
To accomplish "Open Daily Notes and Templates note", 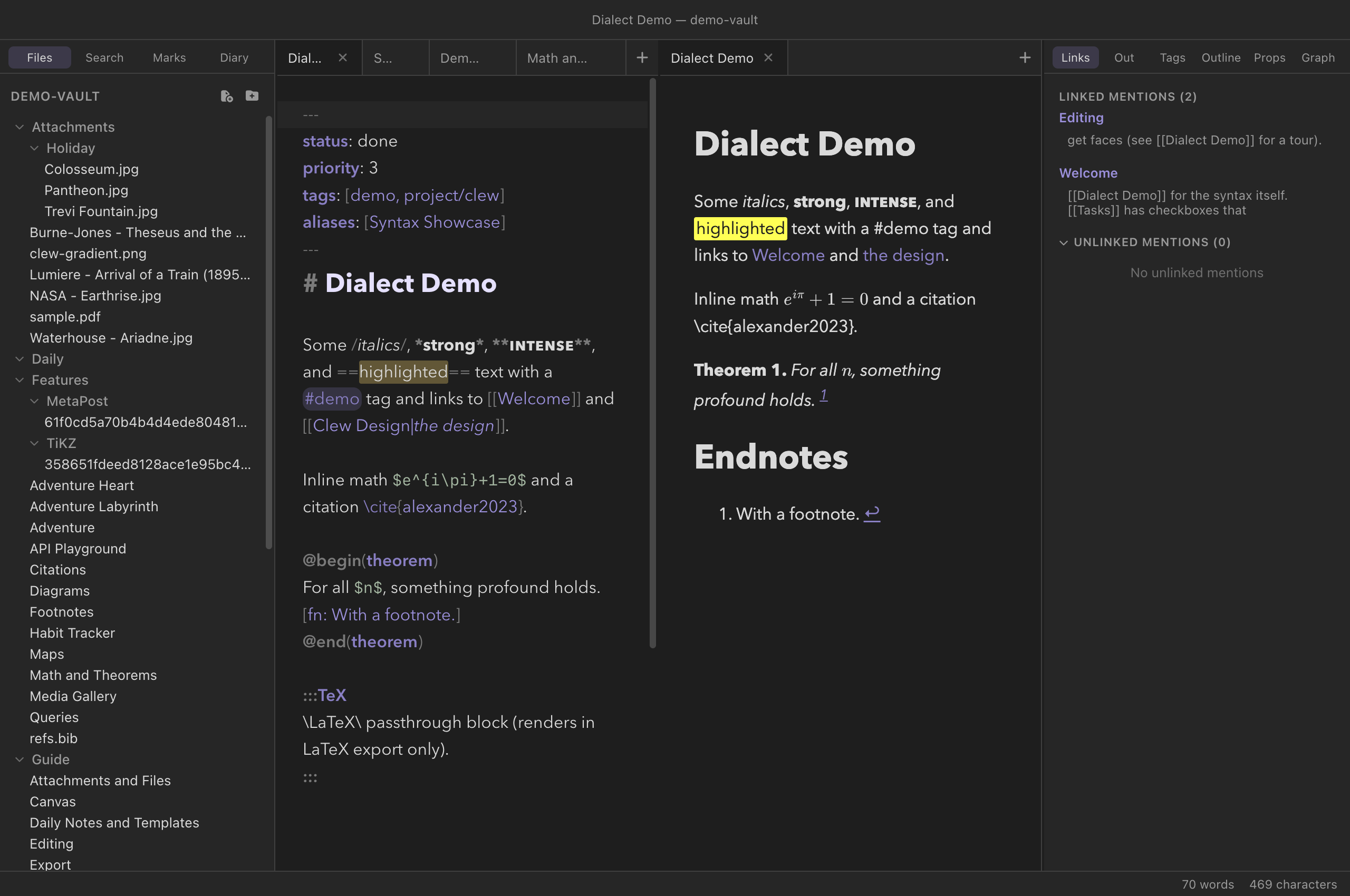I will pos(114,823).
